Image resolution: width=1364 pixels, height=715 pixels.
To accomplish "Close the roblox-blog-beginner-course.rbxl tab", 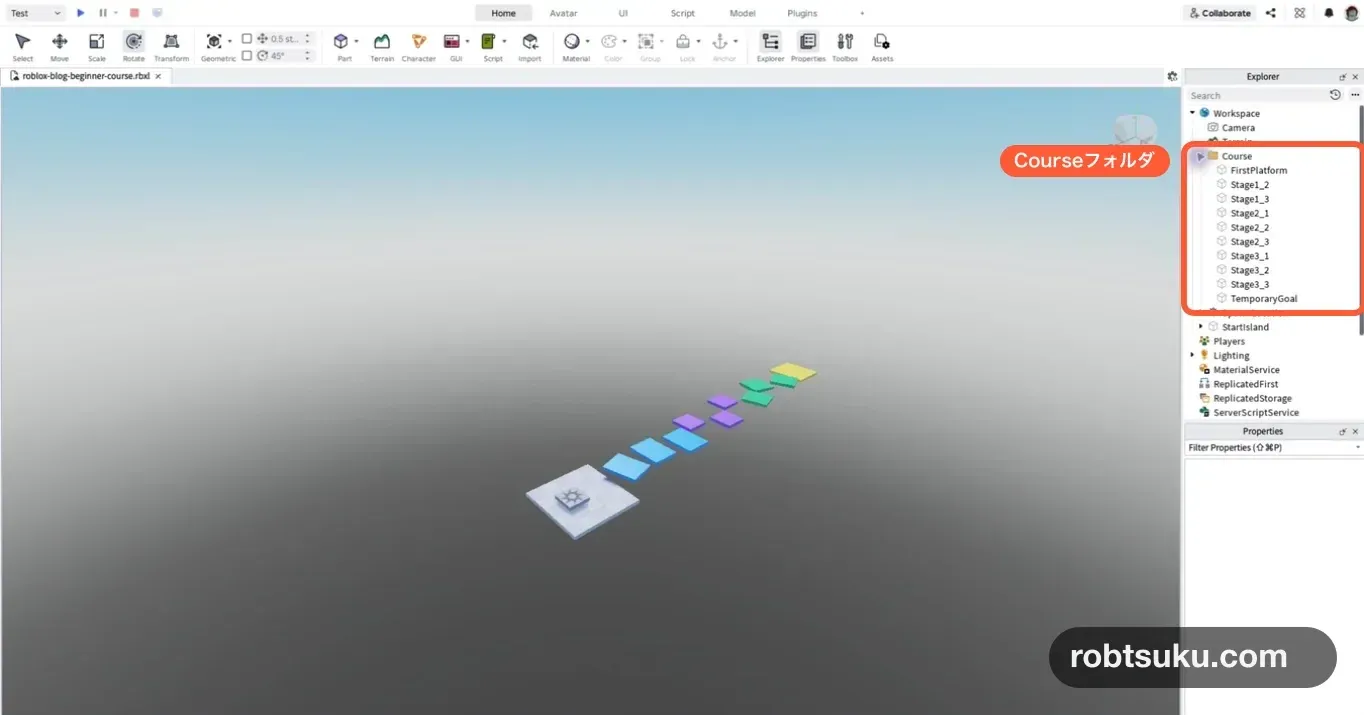I will 158,76.
